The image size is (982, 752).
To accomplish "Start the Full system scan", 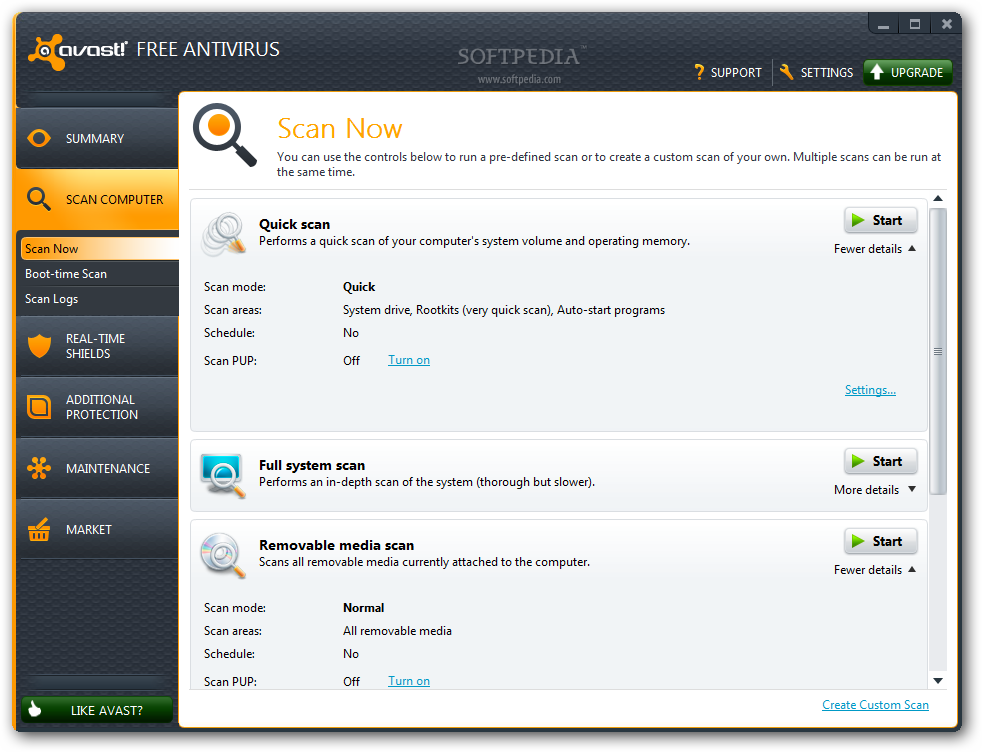I will click(880, 461).
